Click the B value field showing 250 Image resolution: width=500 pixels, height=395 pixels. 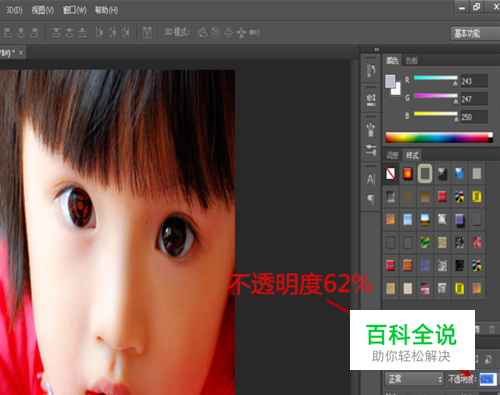point(474,117)
